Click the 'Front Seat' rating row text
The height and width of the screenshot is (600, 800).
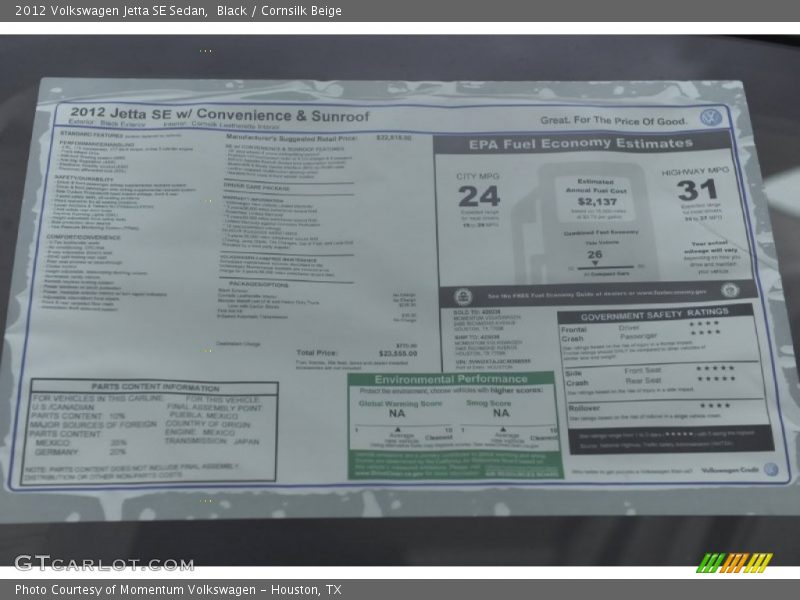pyautogui.click(x=643, y=370)
